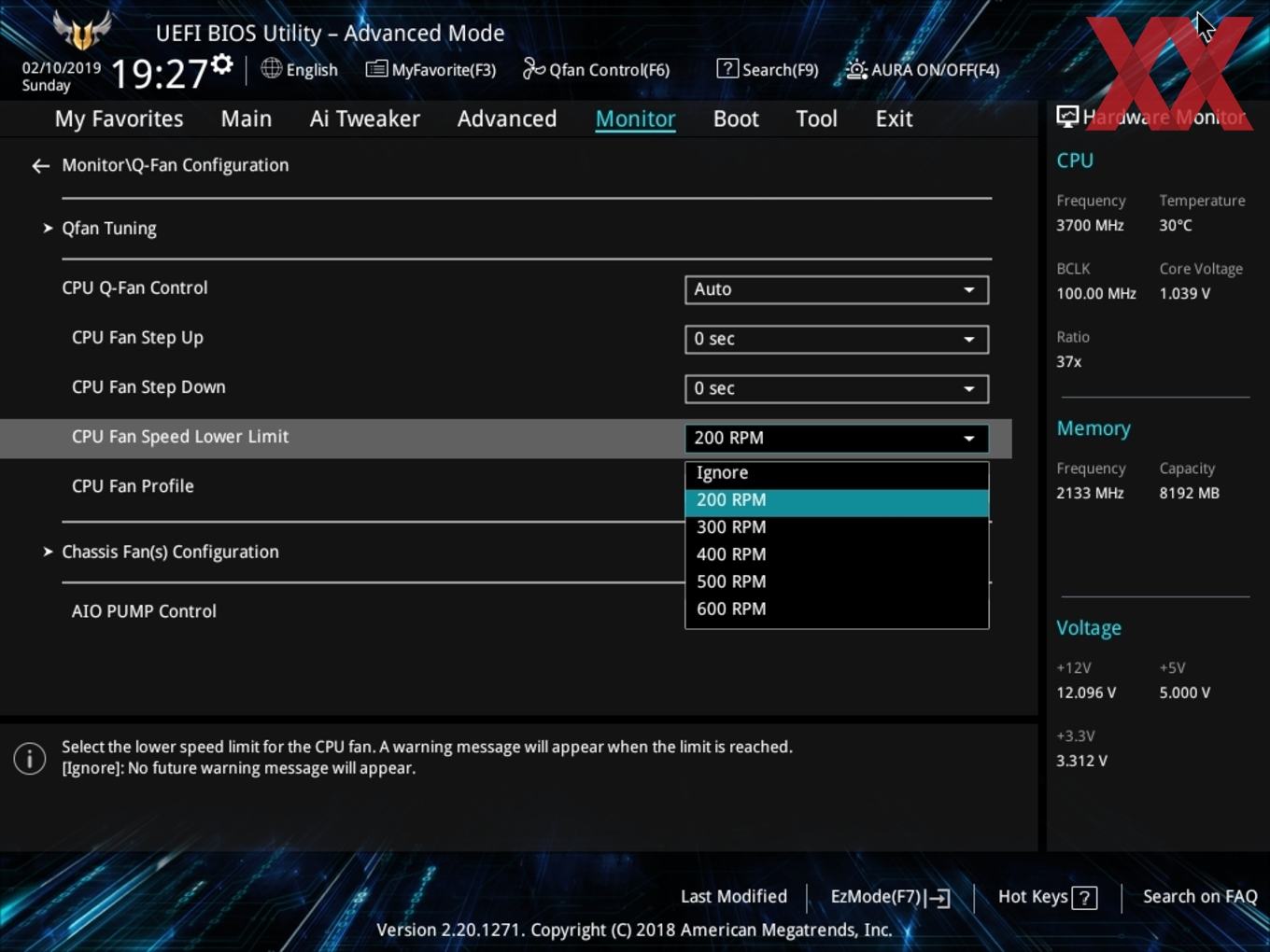Select 200 RPM in the dropdown list

pyautogui.click(x=837, y=501)
